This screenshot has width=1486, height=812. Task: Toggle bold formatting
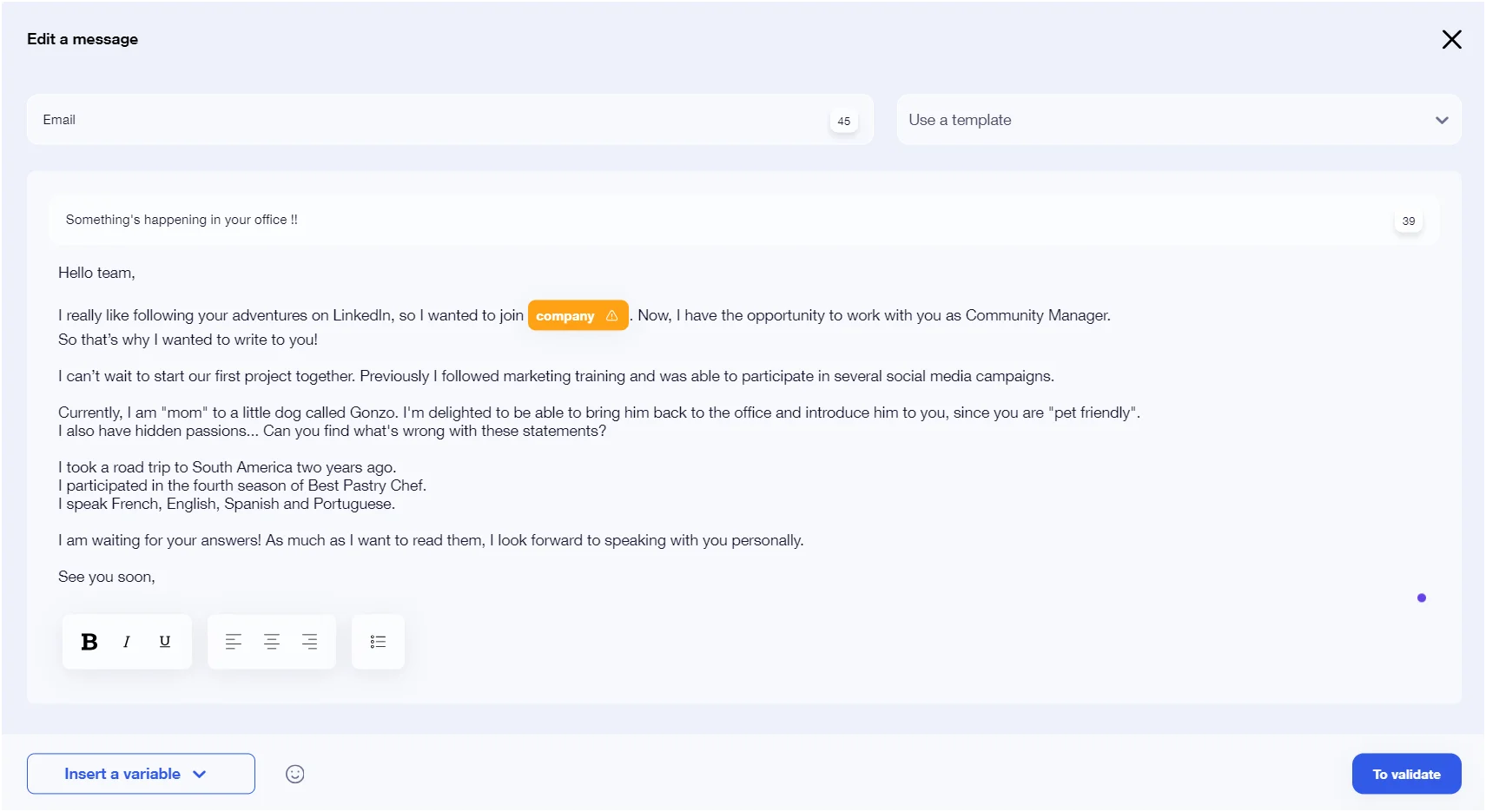(x=89, y=642)
